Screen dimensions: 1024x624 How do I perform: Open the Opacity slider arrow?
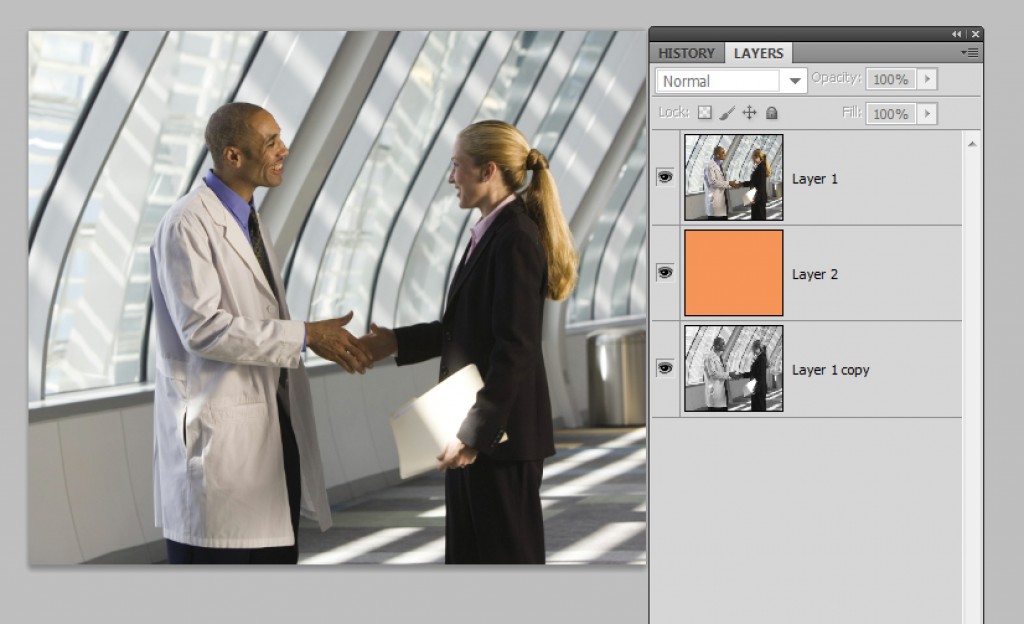pyautogui.click(x=928, y=79)
